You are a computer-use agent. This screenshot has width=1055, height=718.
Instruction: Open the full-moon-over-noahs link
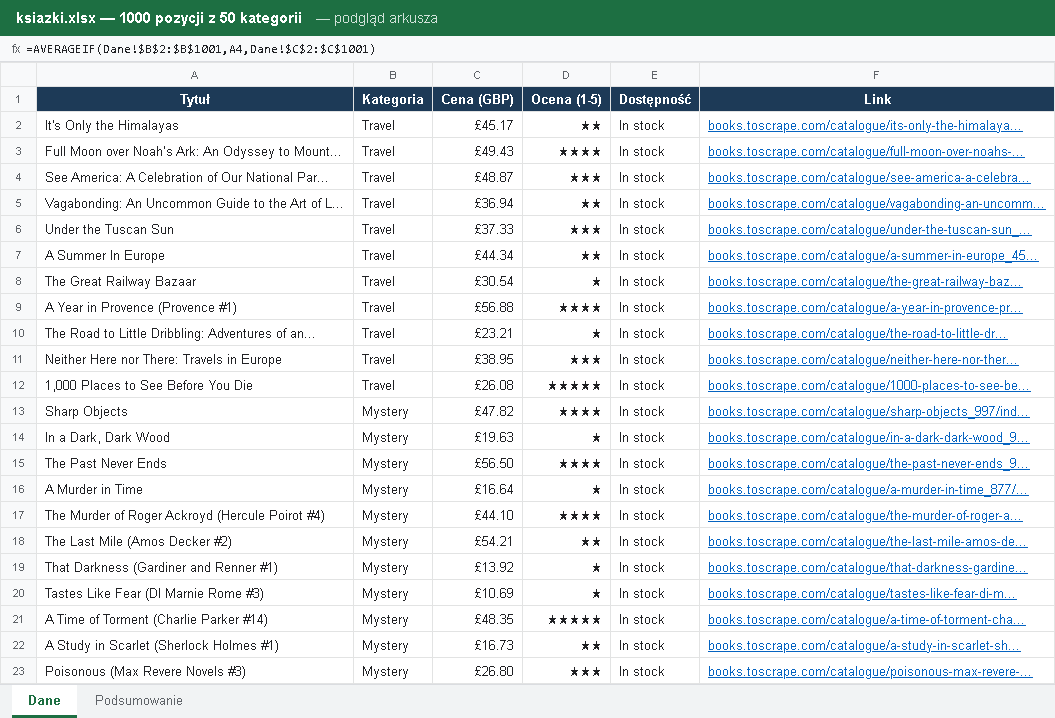(866, 151)
